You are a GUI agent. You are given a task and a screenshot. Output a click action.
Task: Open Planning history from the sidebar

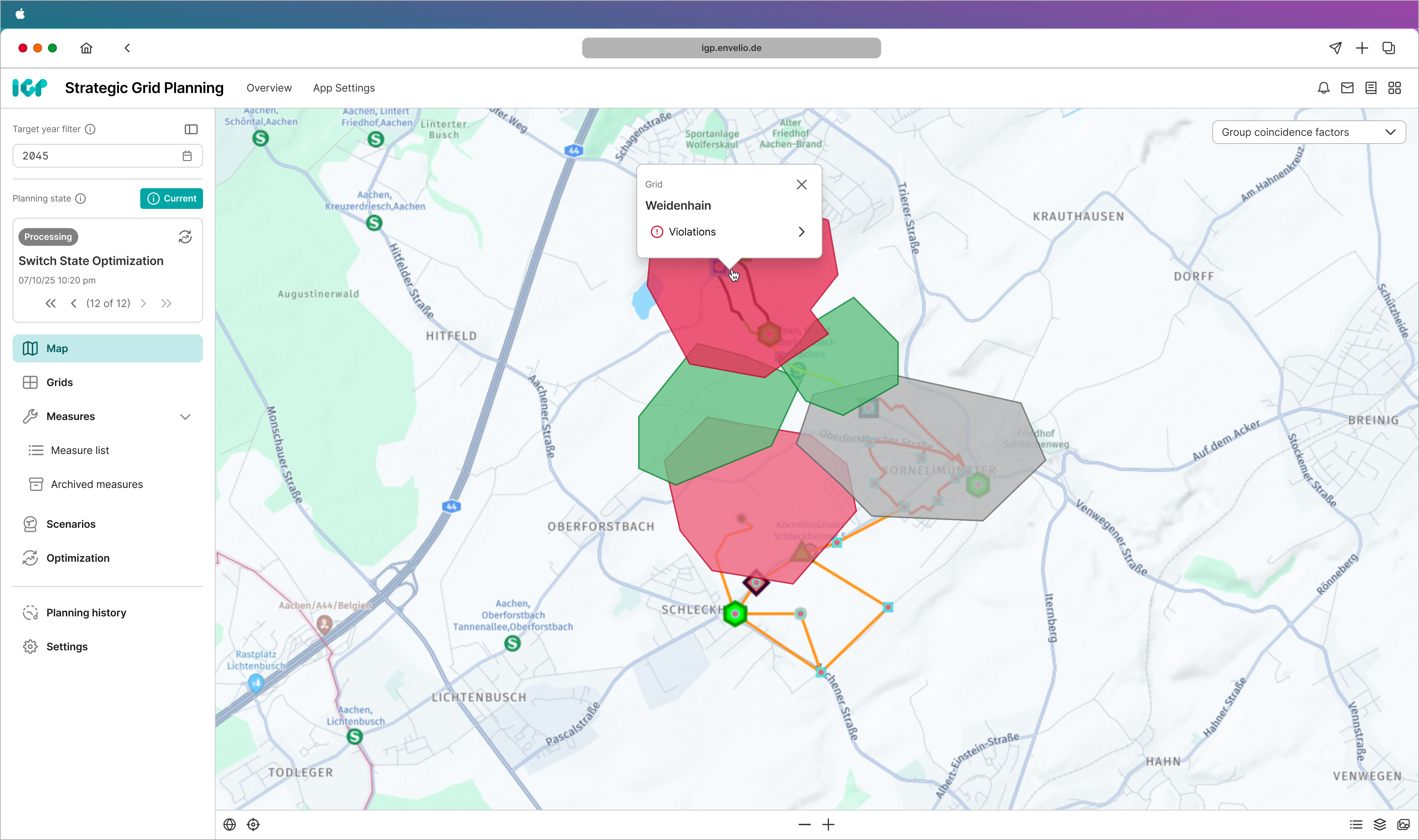pos(86,612)
